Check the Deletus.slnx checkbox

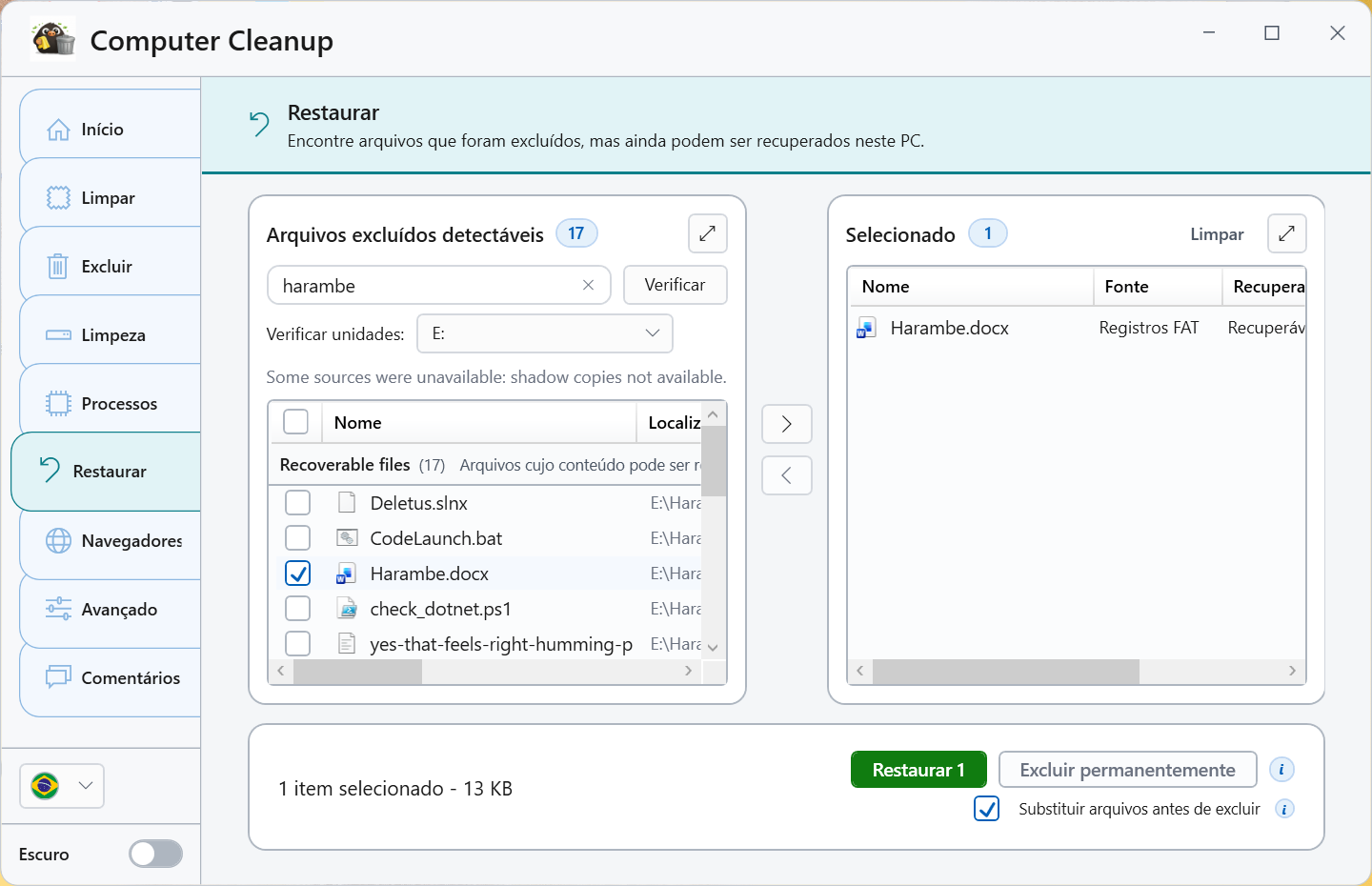click(x=298, y=502)
